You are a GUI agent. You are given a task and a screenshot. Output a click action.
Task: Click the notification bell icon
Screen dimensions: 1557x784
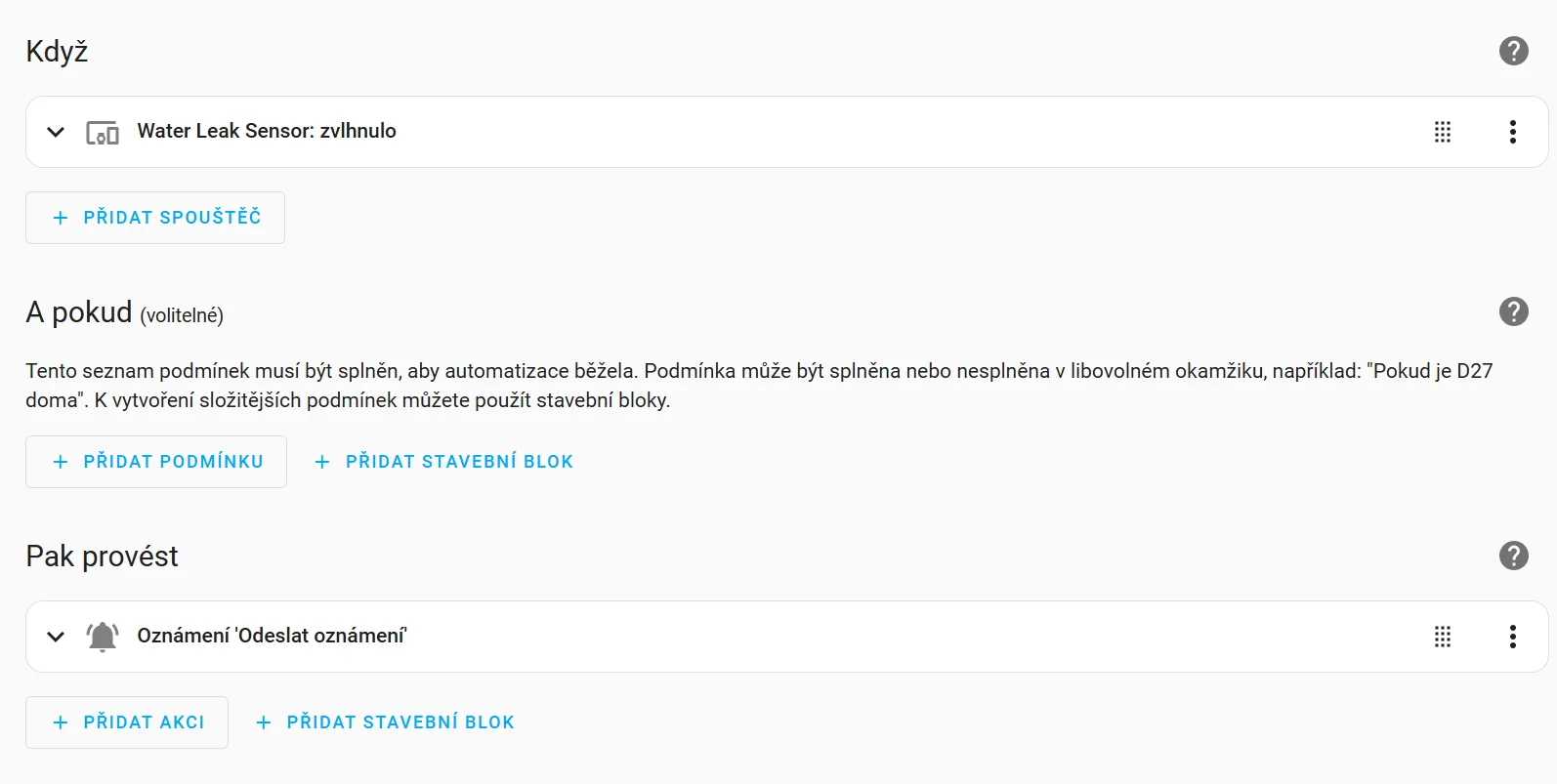[x=103, y=637]
